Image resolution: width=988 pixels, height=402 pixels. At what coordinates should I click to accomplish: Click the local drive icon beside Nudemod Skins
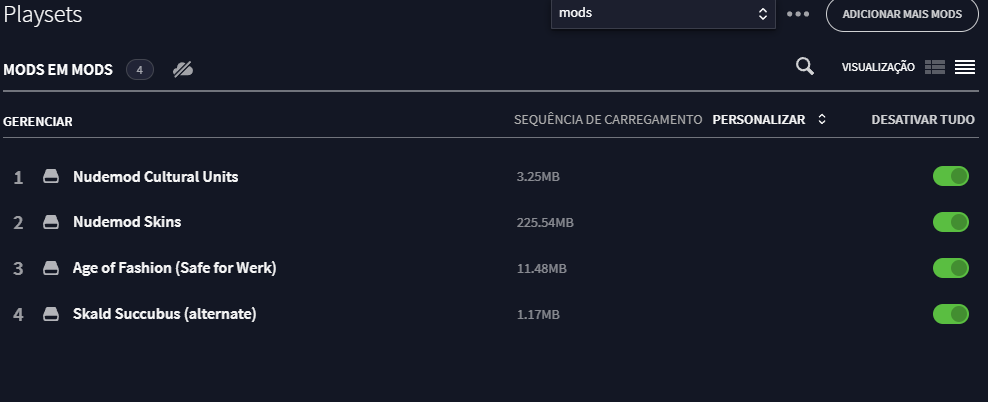click(x=51, y=222)
